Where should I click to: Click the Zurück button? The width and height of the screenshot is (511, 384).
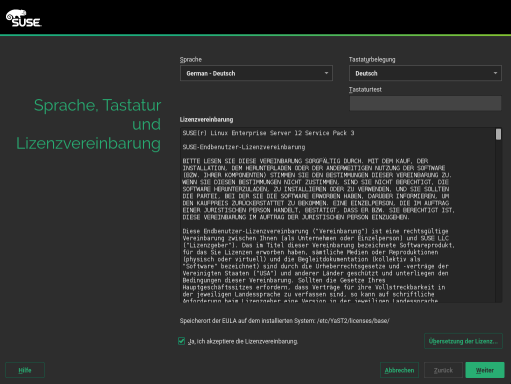443,370
